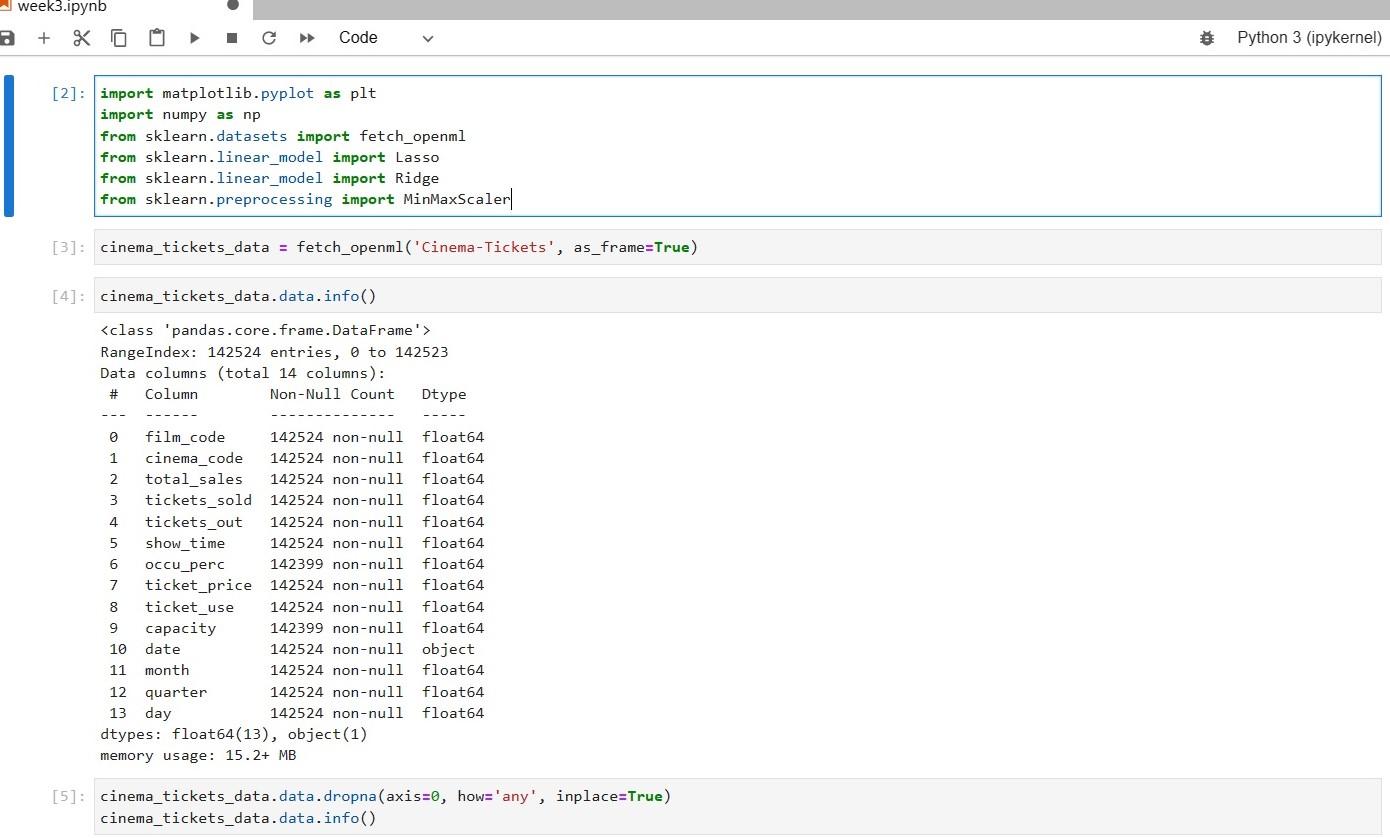The image size is (1390, 838).
Task: Select the [2]: cell prompt
Action: (69, 94)
